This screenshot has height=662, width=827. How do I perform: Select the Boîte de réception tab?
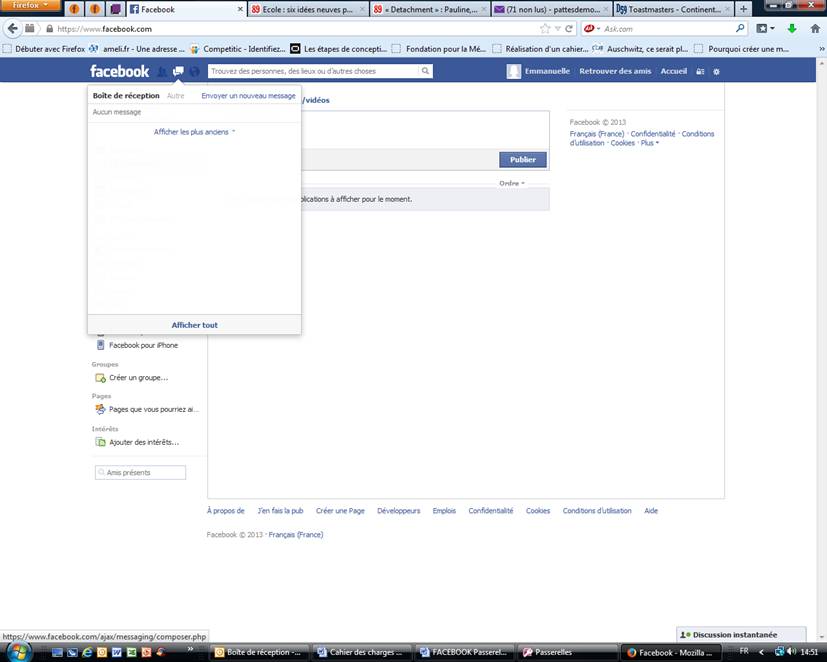tap(126, 95)
